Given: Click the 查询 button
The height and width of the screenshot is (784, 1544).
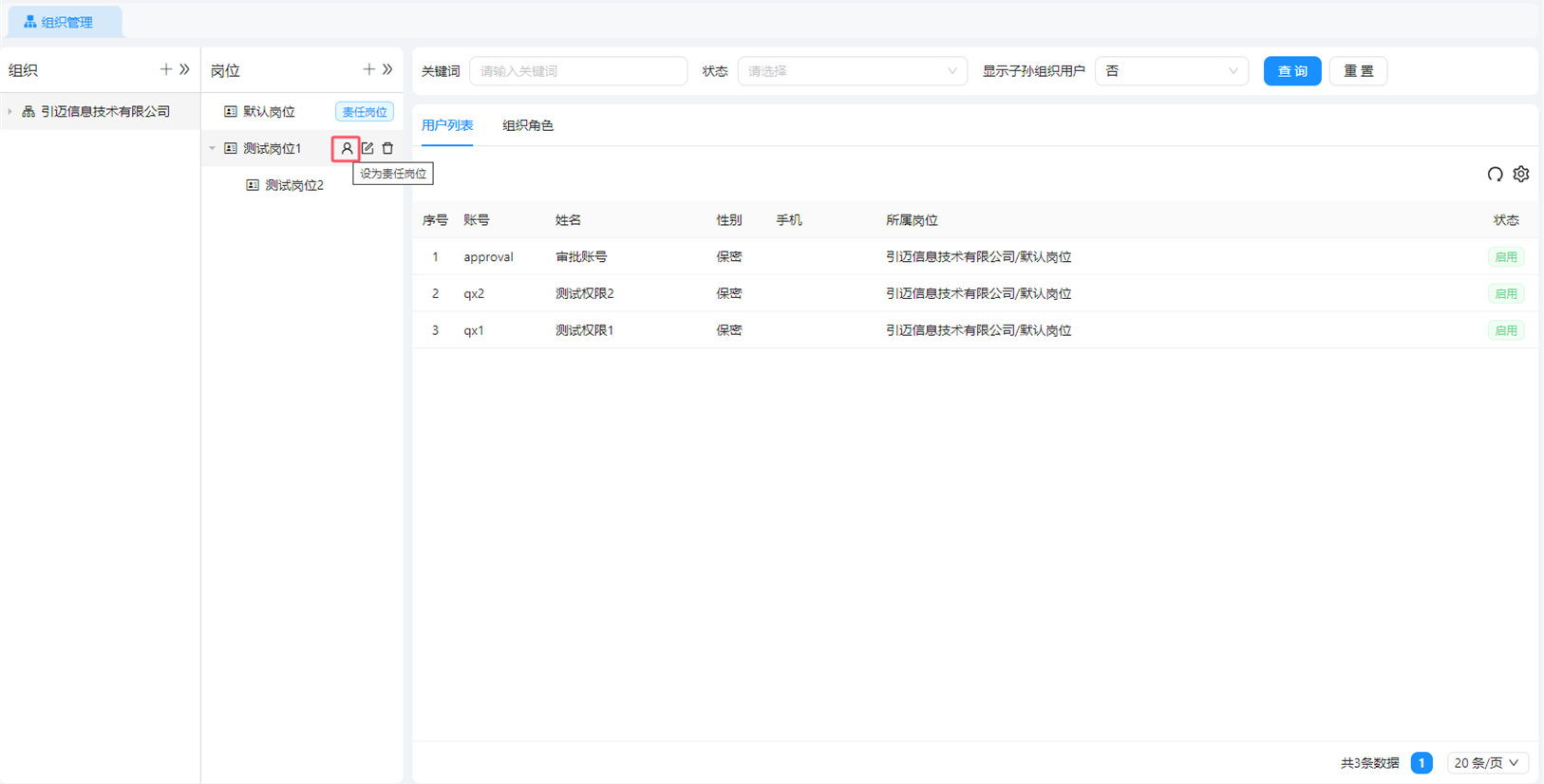Looking at the screenshot, I should pos(1291,71).
